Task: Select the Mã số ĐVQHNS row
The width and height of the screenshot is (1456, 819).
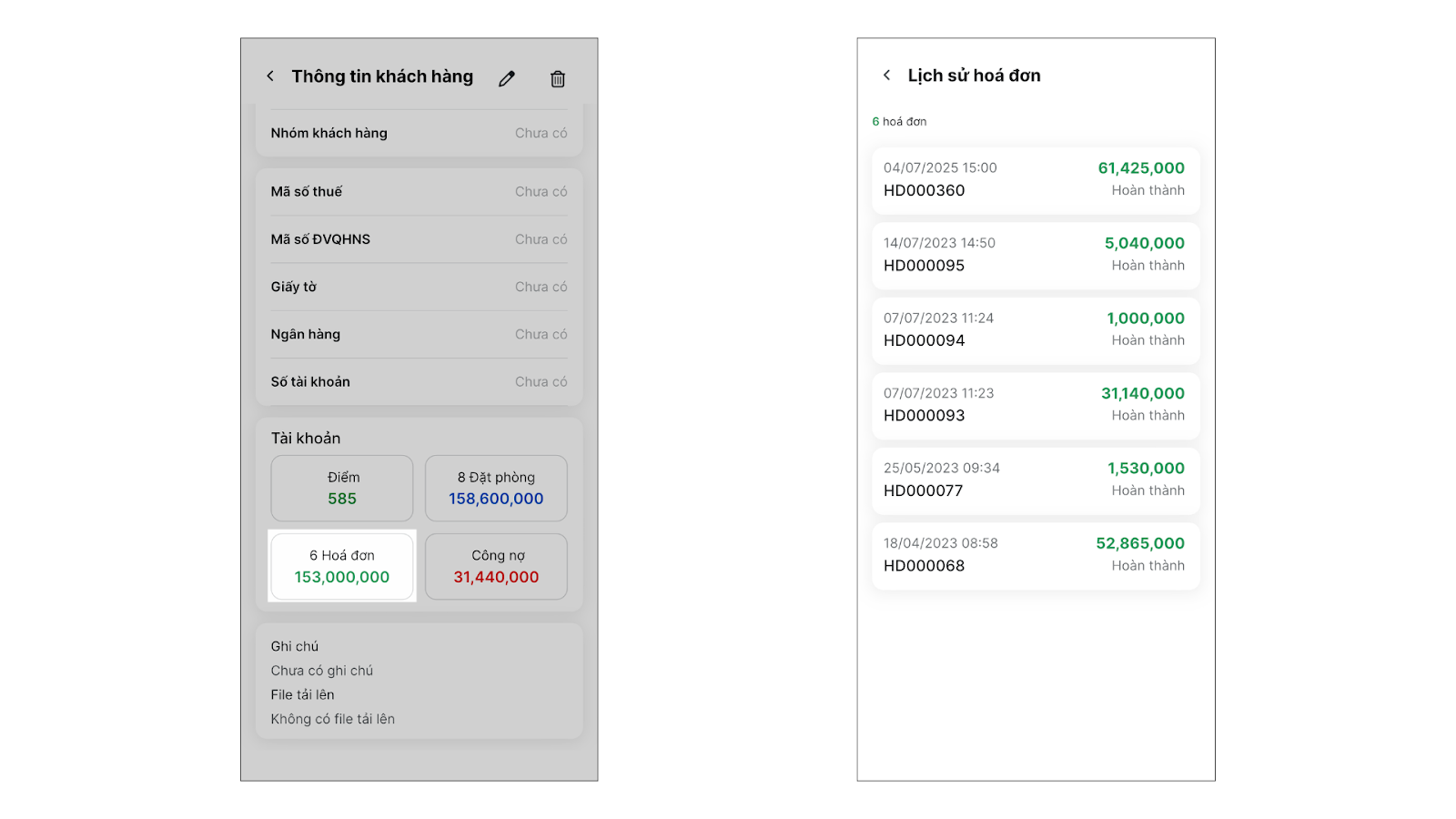Action: click(x=419, y=239)
